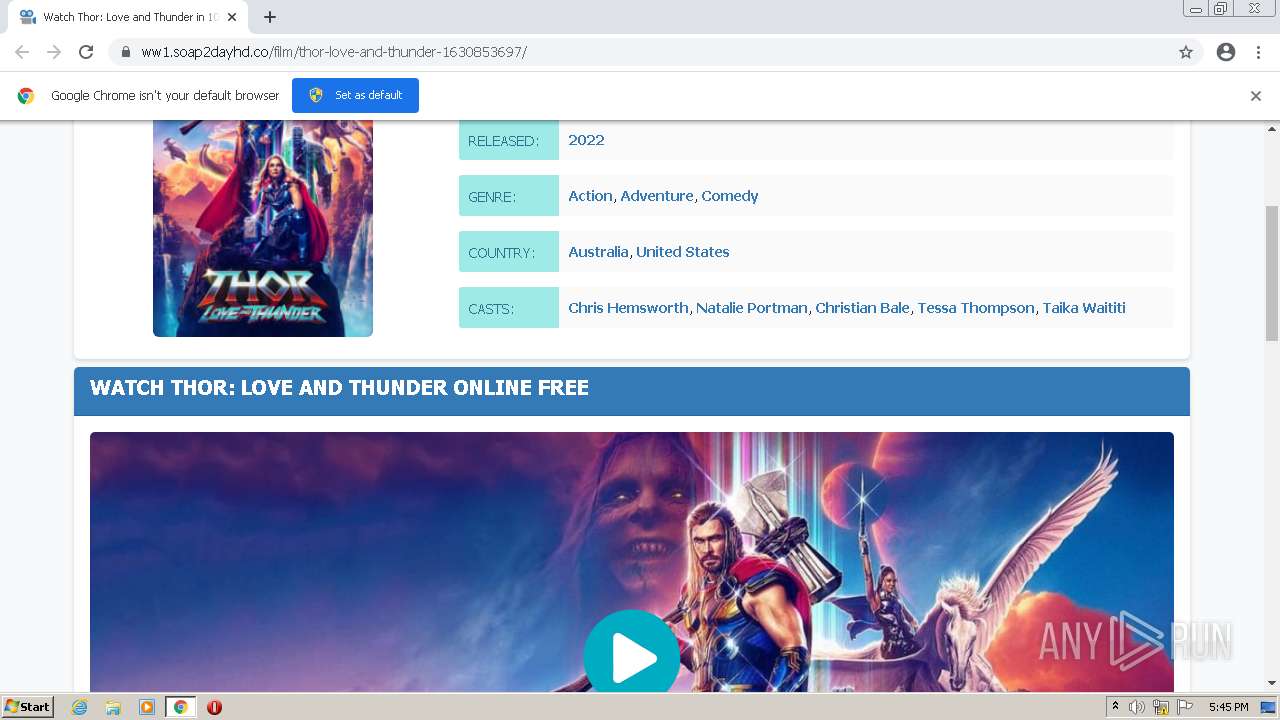
Task: Click the red antivirus taskbar icon
Action: tap(214, 707)
